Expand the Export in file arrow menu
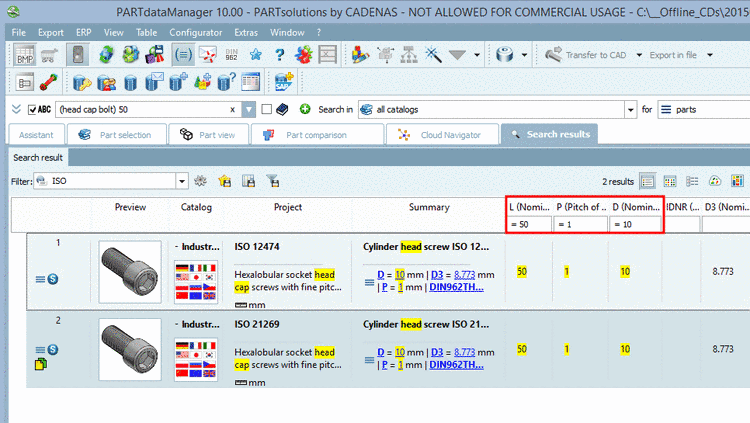The width and height of the screenshot is (750, 423). point(710,55)
